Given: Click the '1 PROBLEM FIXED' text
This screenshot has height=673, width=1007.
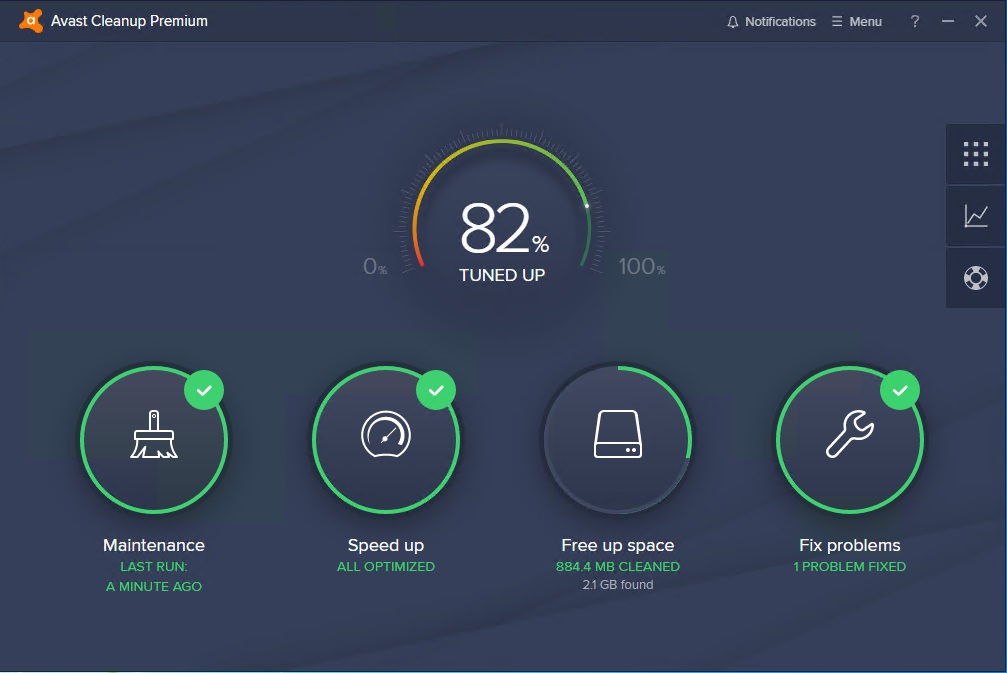Looking at the screenshot, I should pyautogui.click(x=850, y=566).
